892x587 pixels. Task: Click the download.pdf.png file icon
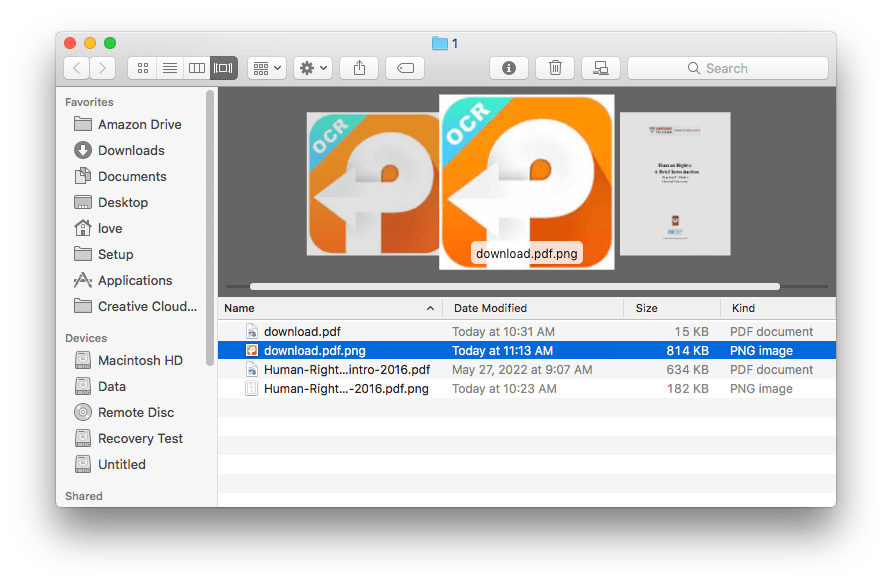(251, 350)
